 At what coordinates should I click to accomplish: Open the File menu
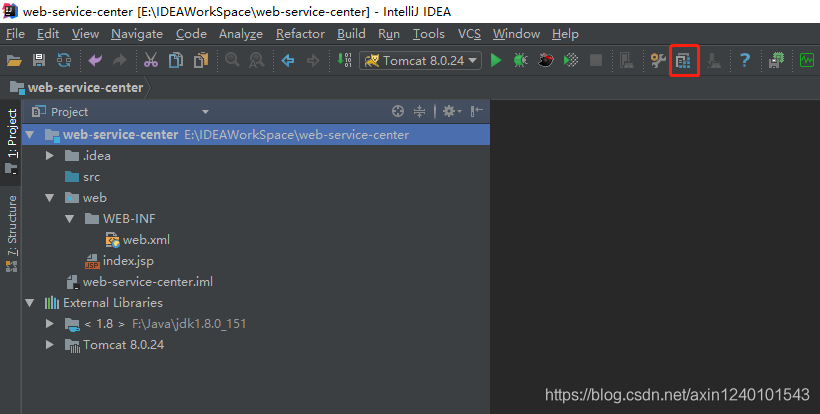point(15,34)
